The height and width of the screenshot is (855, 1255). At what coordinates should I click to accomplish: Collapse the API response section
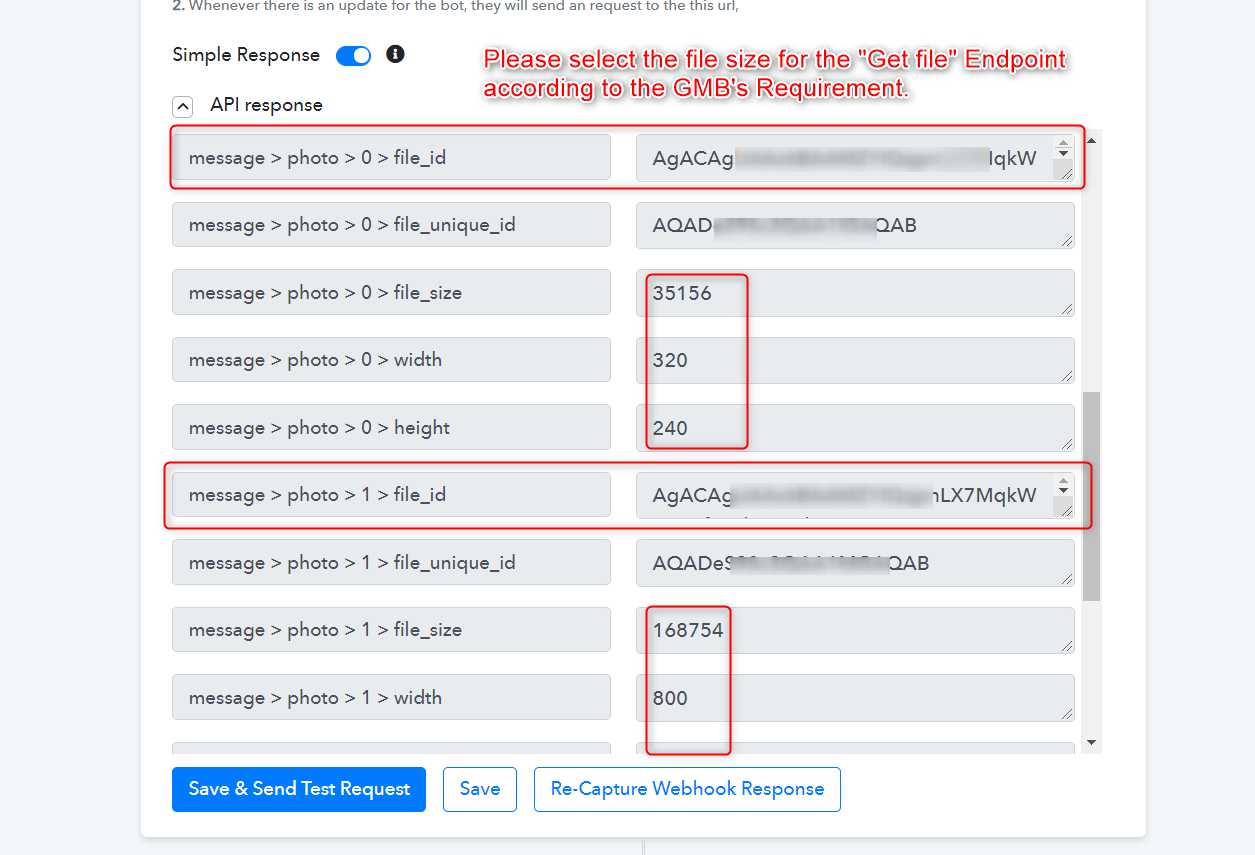tap(183, 106)
